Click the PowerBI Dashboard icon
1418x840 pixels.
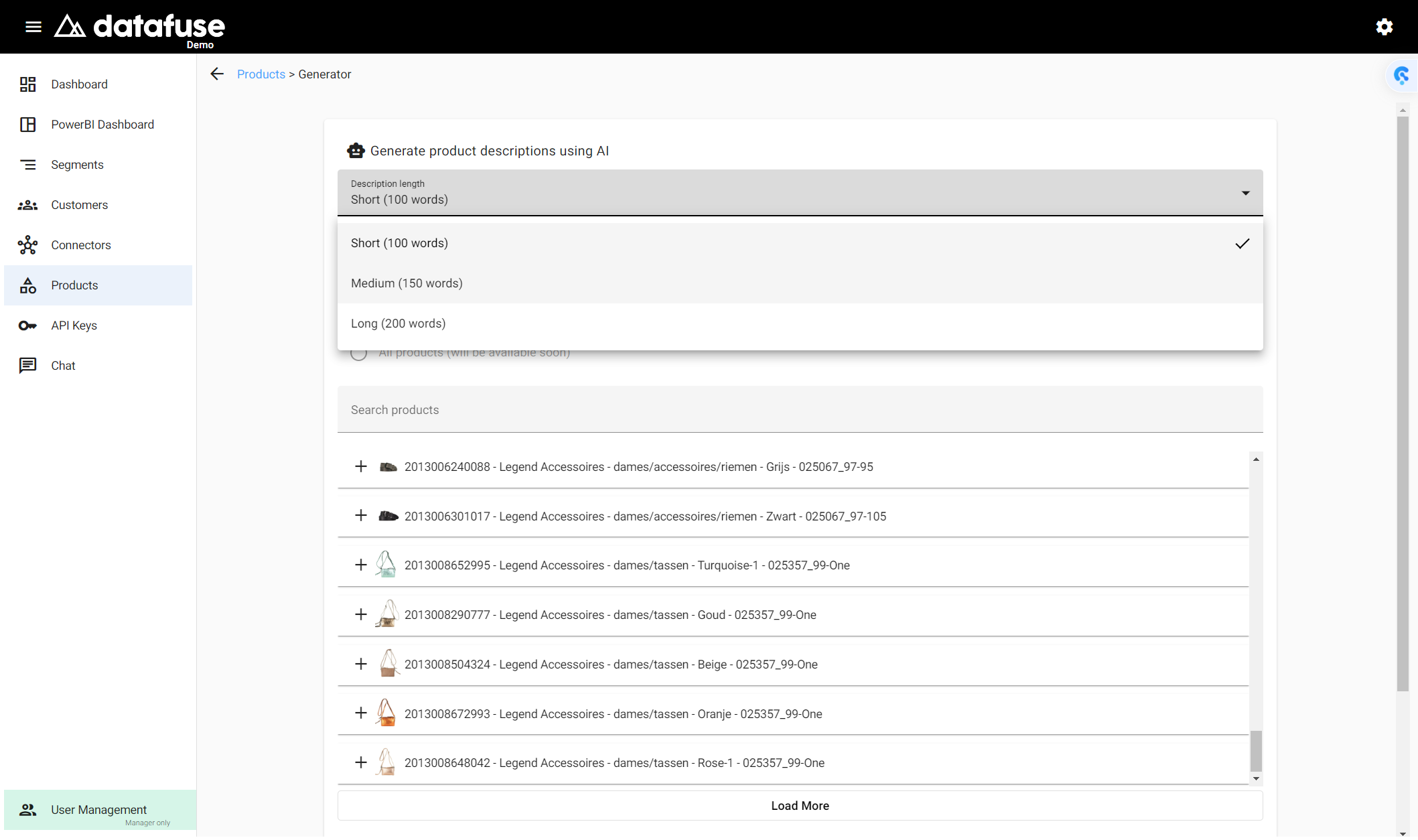[x=27, y=125]
